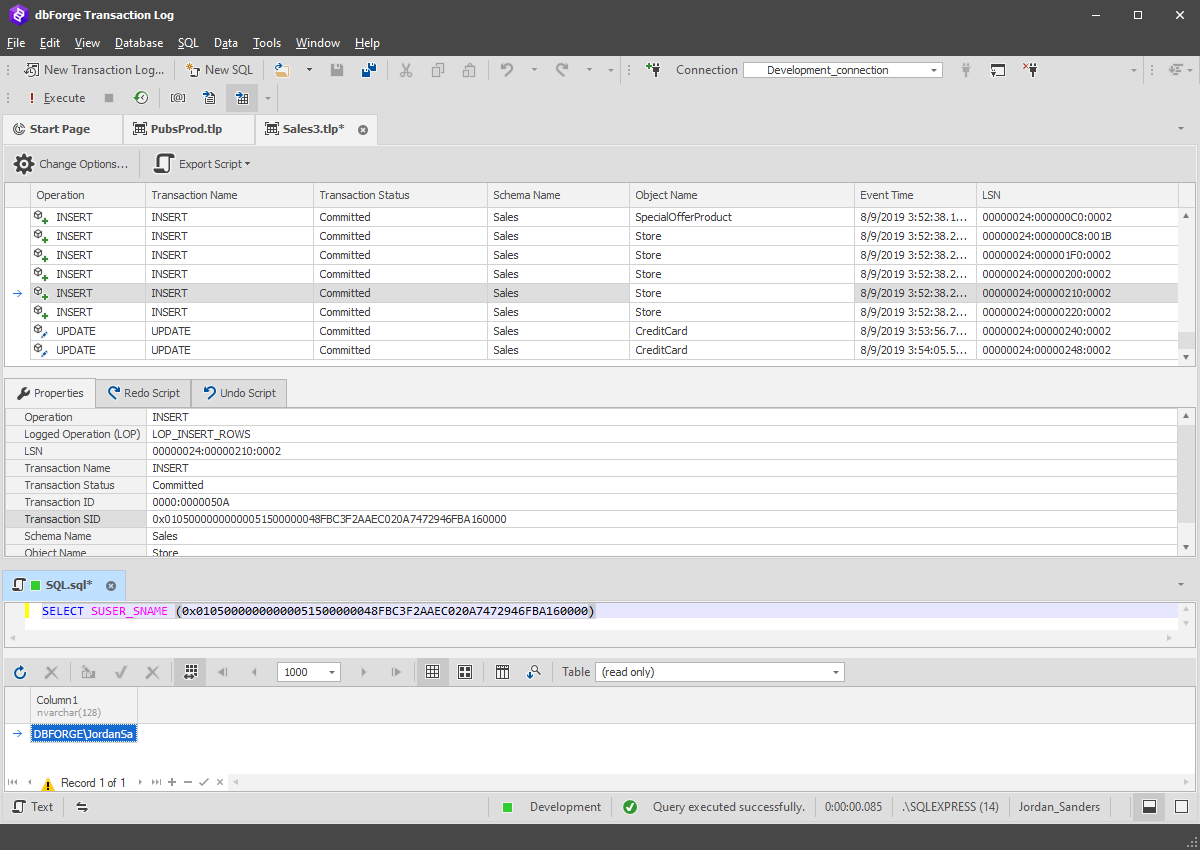Click the New Connection plug icon
Image resolution: width=1200 pixels, height=850 pixels.
654,70
